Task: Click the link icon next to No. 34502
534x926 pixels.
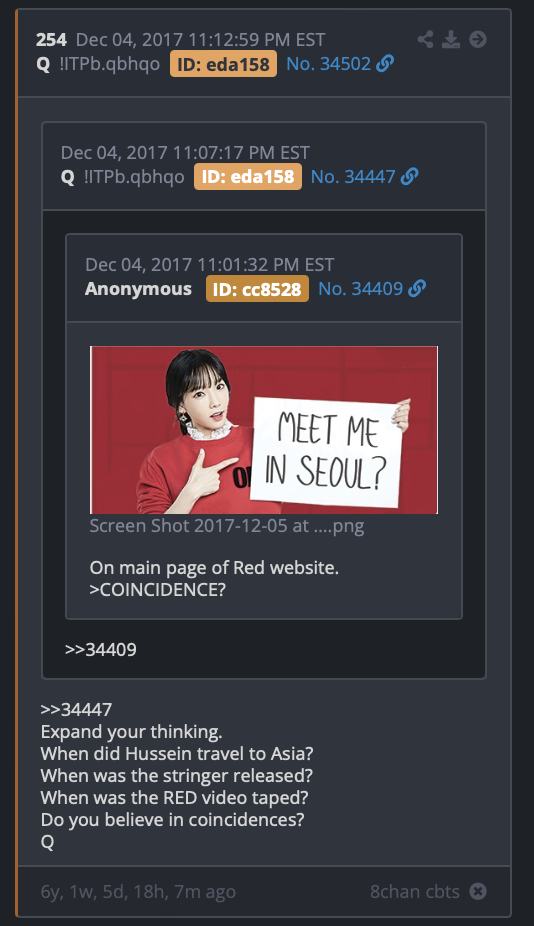Action: pos(385,63)
